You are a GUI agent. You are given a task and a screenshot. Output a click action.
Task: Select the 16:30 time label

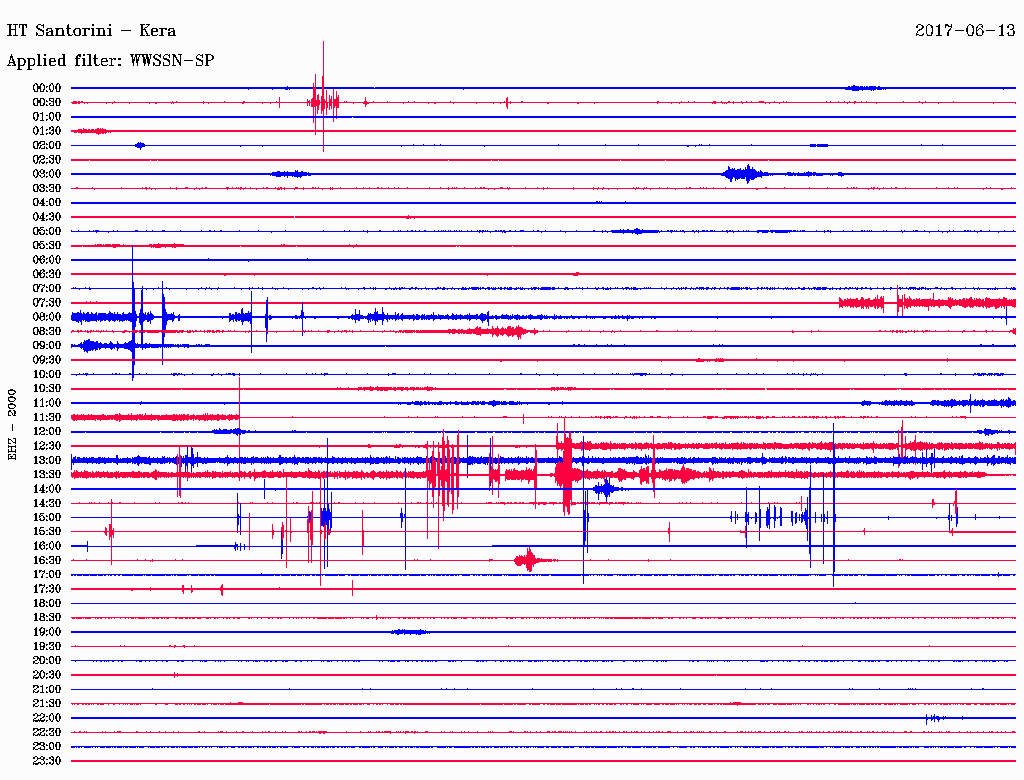(x=47, y=561)
